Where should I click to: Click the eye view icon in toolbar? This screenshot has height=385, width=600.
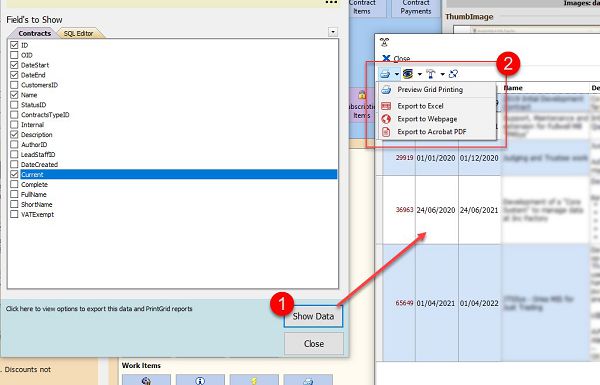(x=408, y=74)
